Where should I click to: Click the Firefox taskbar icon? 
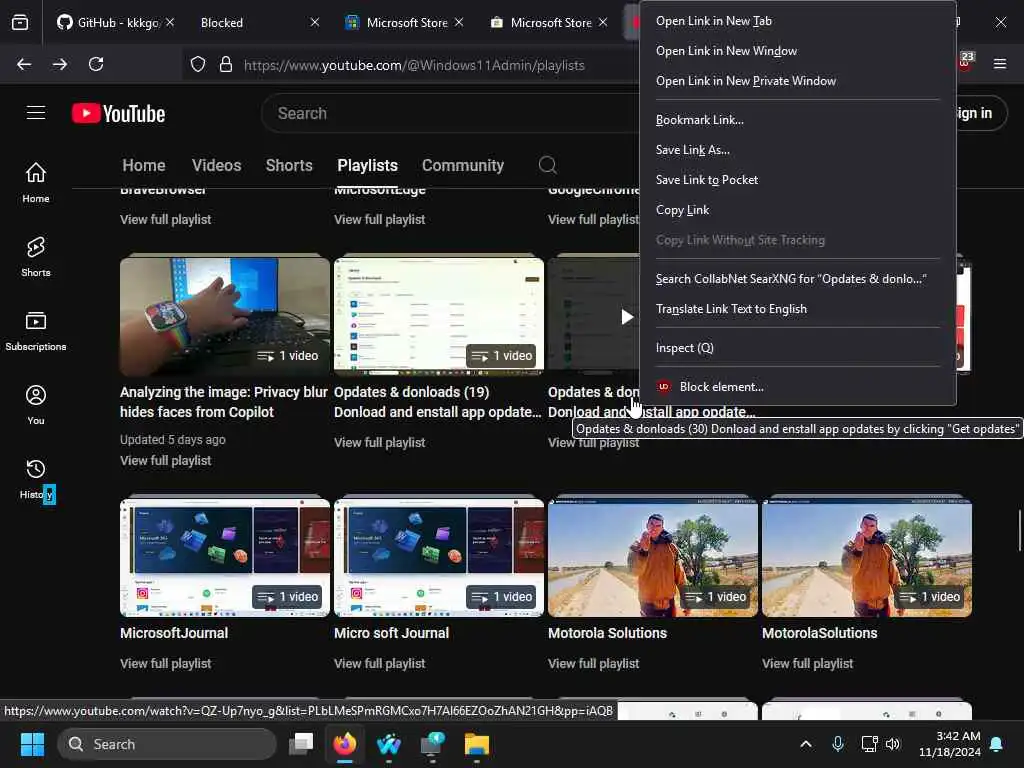(345, 744)
